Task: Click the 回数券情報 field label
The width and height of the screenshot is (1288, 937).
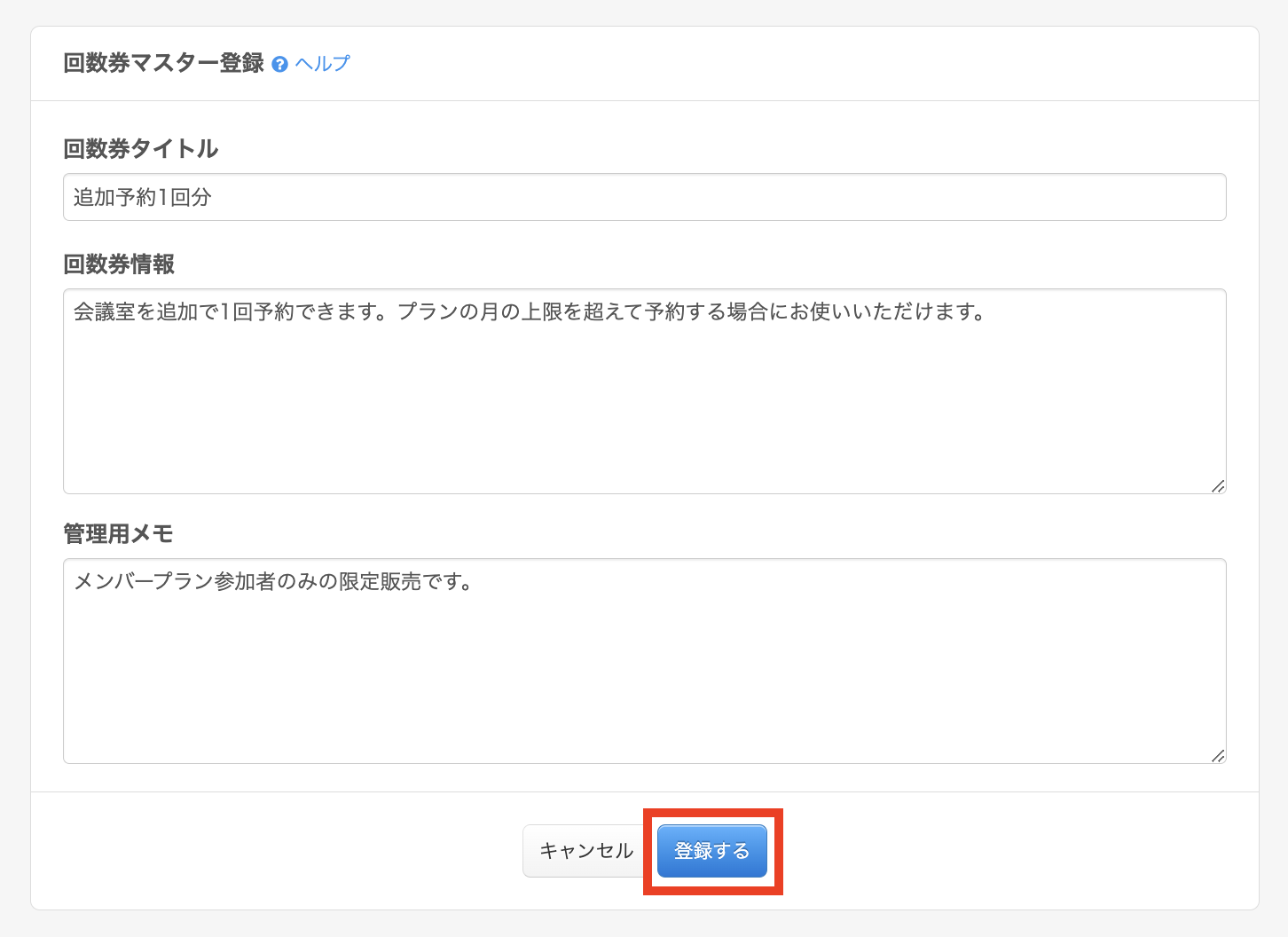Action: pyautogui.click(x=119, y=264)
